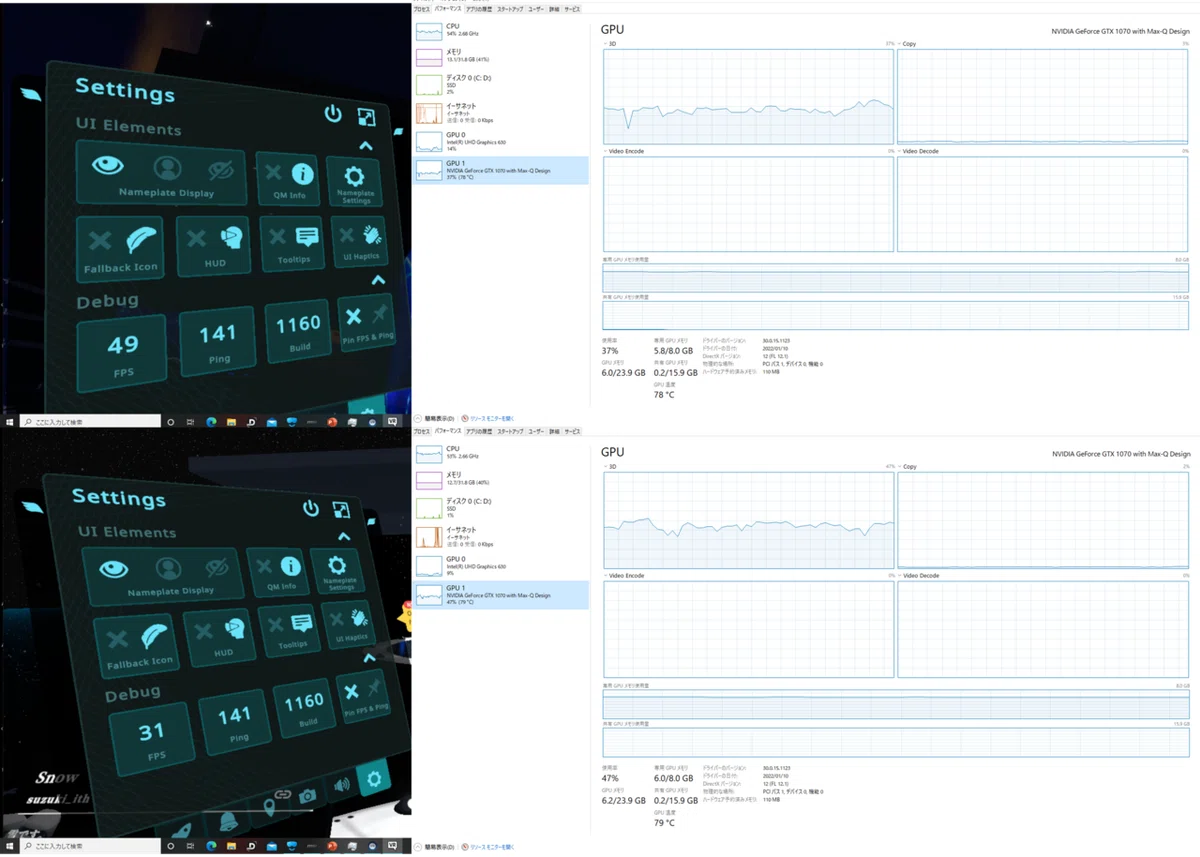Click the power icon in the 49 FPS Settings menu
The image size is (1200, 857).
pyautogui.click(x=333, y=114)
